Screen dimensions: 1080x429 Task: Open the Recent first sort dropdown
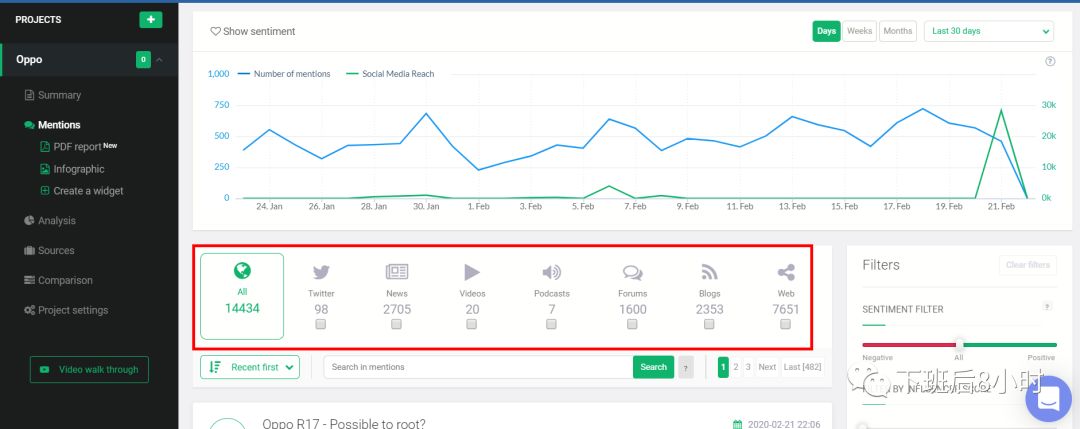coord(250,367)
